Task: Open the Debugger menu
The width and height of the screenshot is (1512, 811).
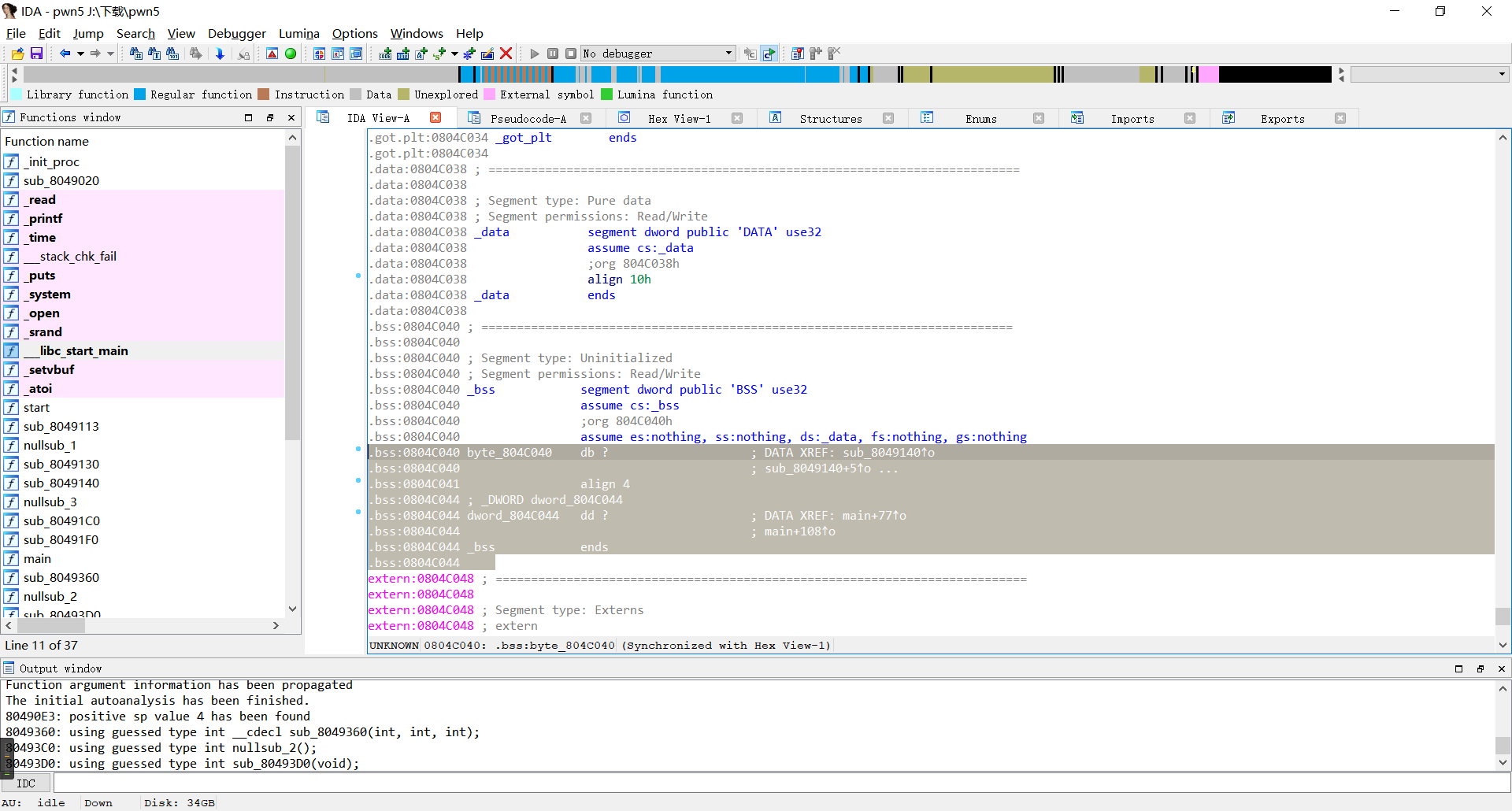Action: 236,33
